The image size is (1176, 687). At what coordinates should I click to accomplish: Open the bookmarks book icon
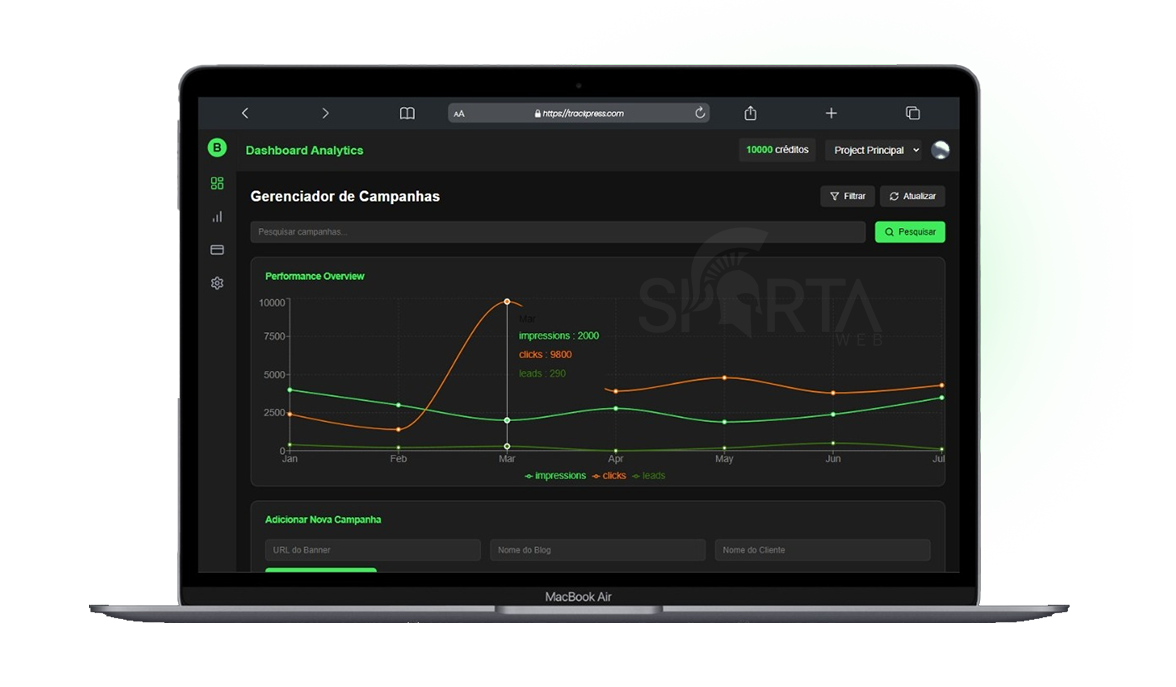[x=407, y=113]
